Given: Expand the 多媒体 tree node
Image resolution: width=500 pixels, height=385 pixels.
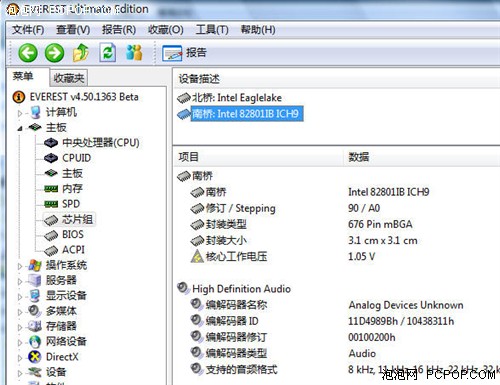Looking at the screenshot, I should 20,312.
